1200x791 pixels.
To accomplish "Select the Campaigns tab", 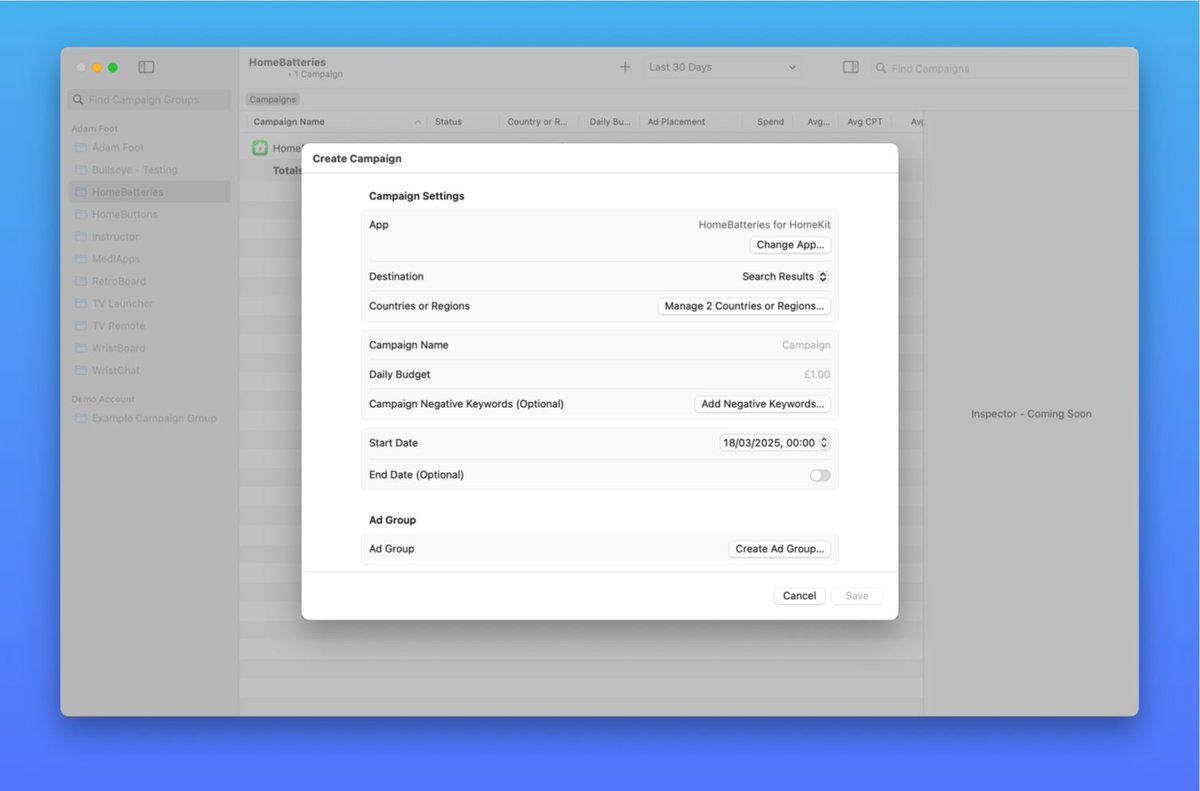I will click(273, 99).
